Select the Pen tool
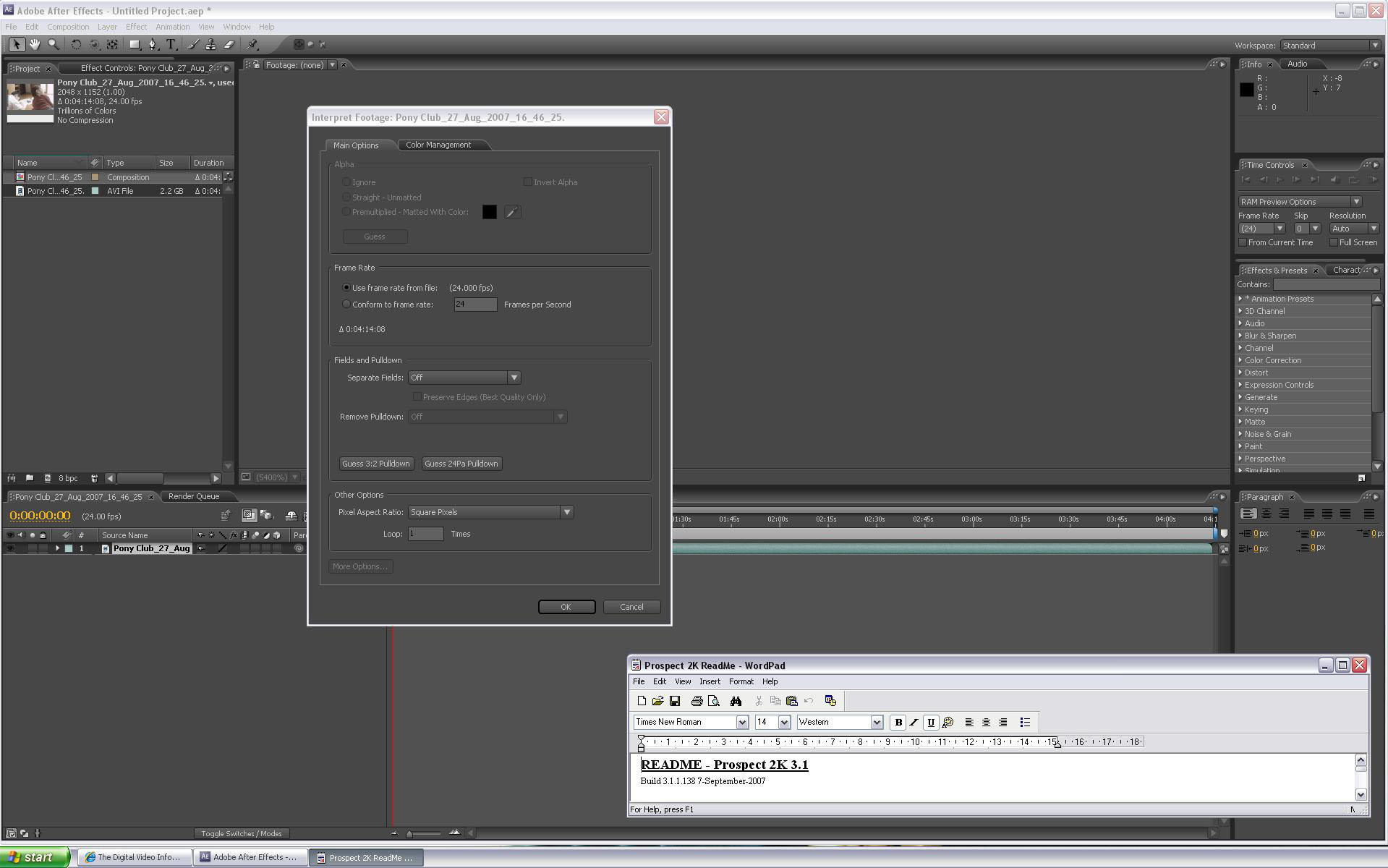 [x=153, y=45]
